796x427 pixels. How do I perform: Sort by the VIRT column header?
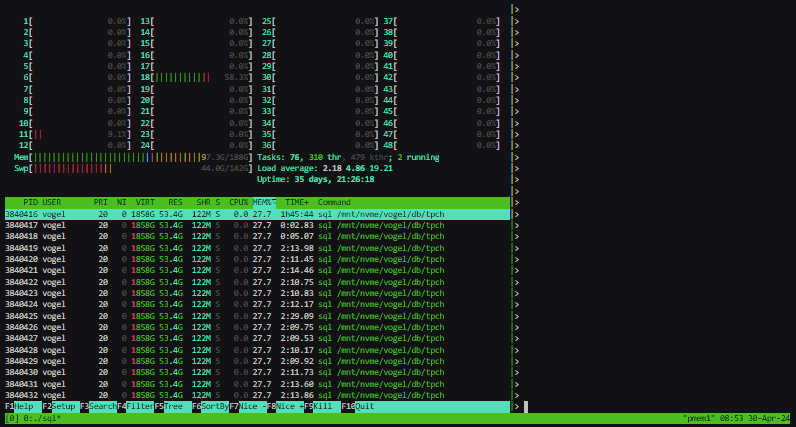[145, 202]
